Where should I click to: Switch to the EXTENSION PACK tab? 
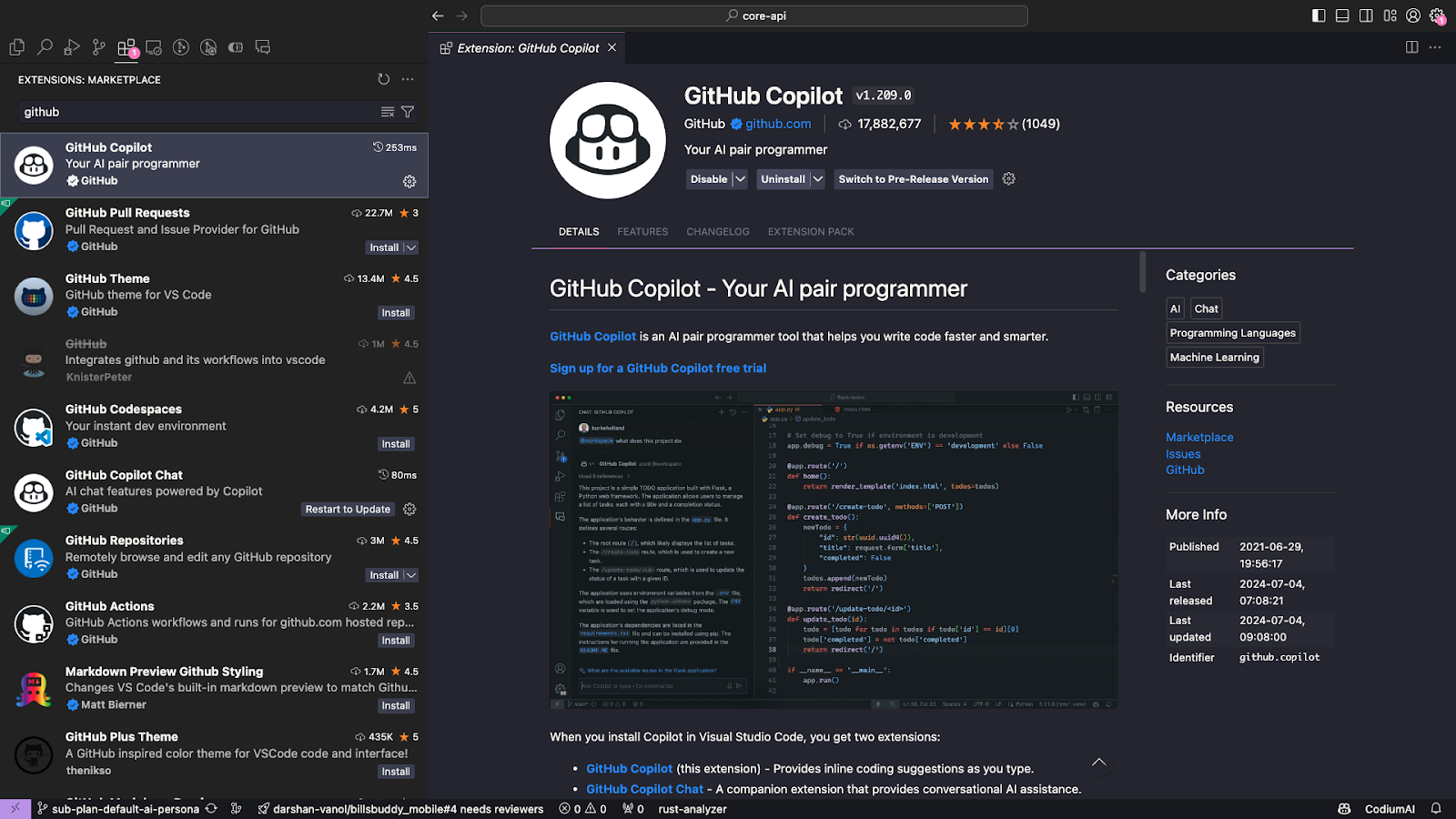click(x=811, y=232)
